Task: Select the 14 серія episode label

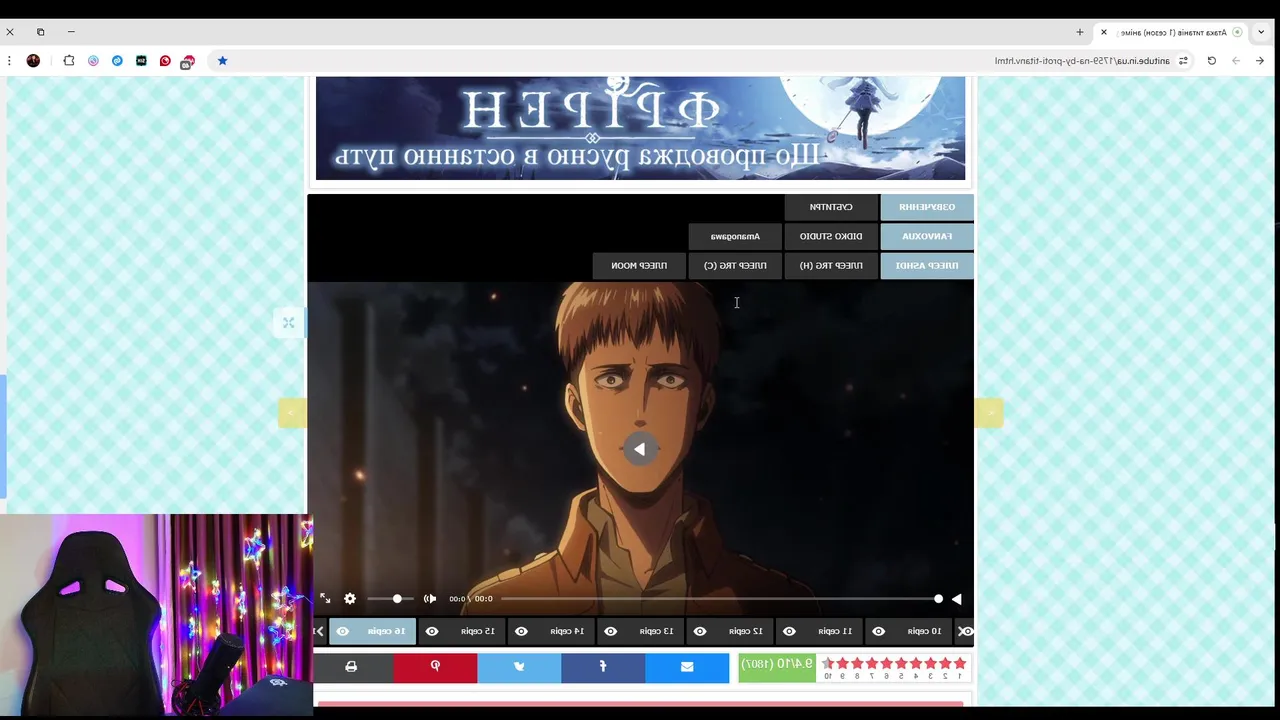Action: (x=567, y=631)
